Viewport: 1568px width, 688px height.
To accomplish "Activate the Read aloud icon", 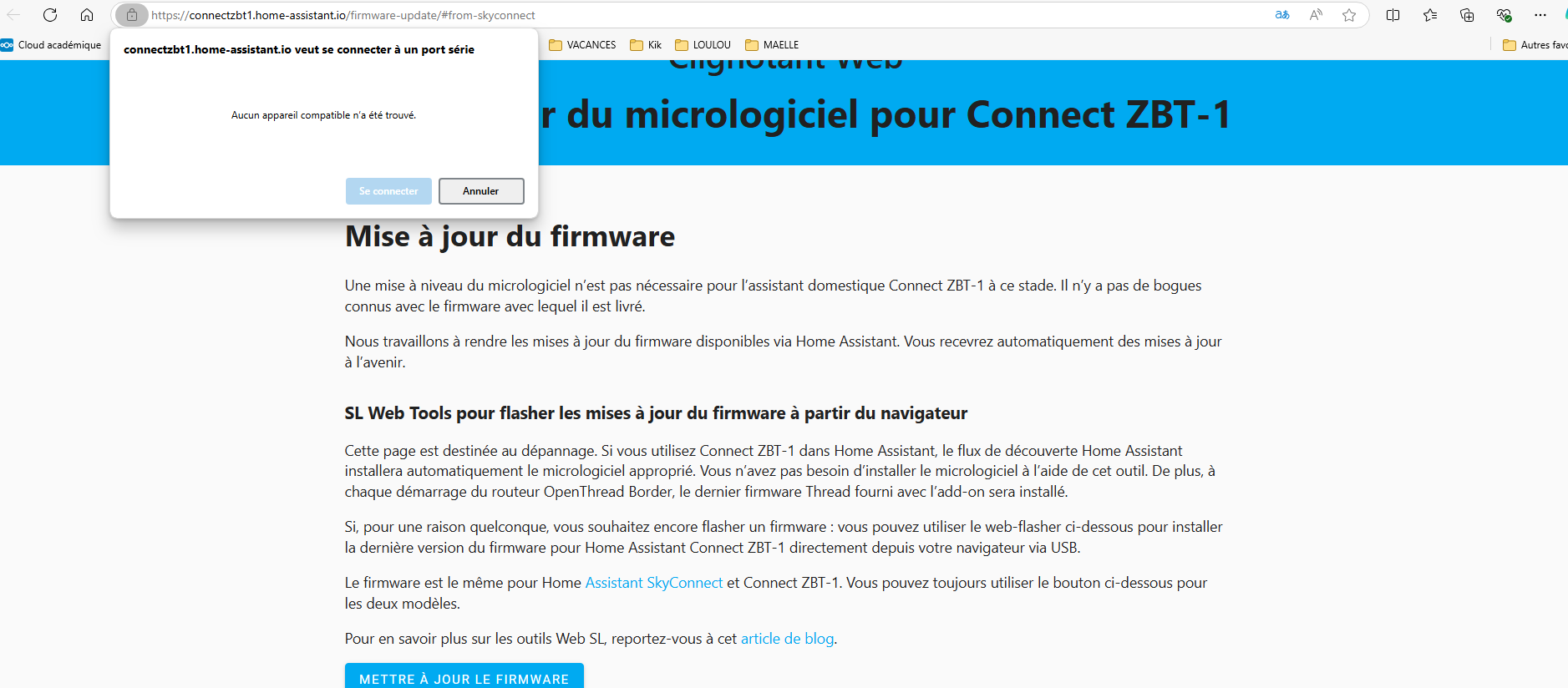I will tap(1316, 15).
